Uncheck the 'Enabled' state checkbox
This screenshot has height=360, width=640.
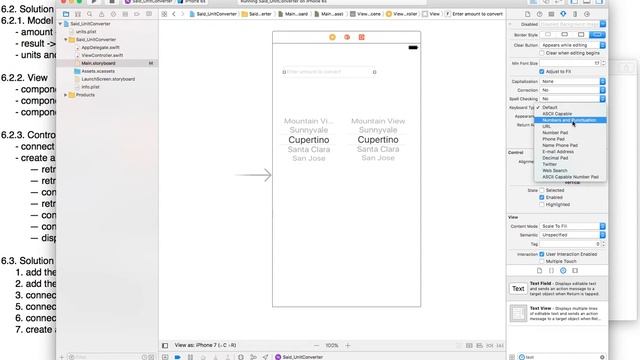point(542,197)
